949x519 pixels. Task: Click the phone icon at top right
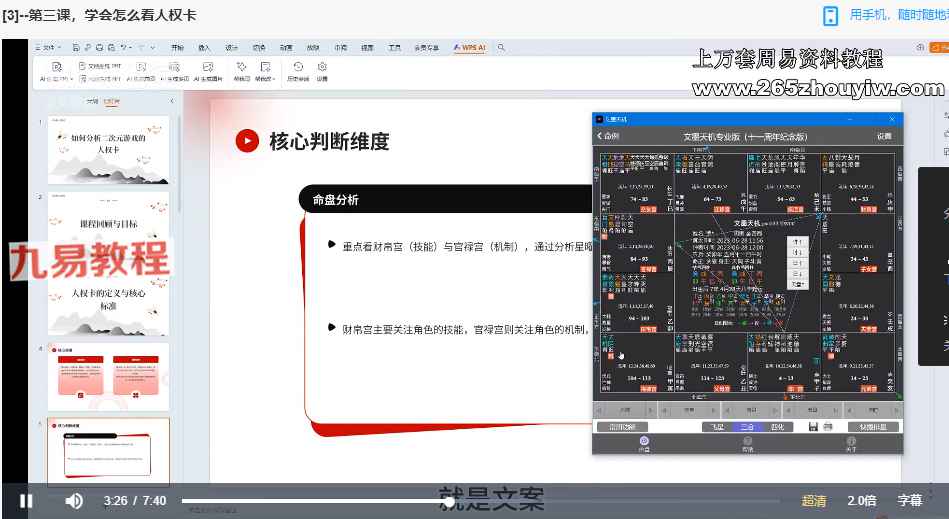point(830,15)
